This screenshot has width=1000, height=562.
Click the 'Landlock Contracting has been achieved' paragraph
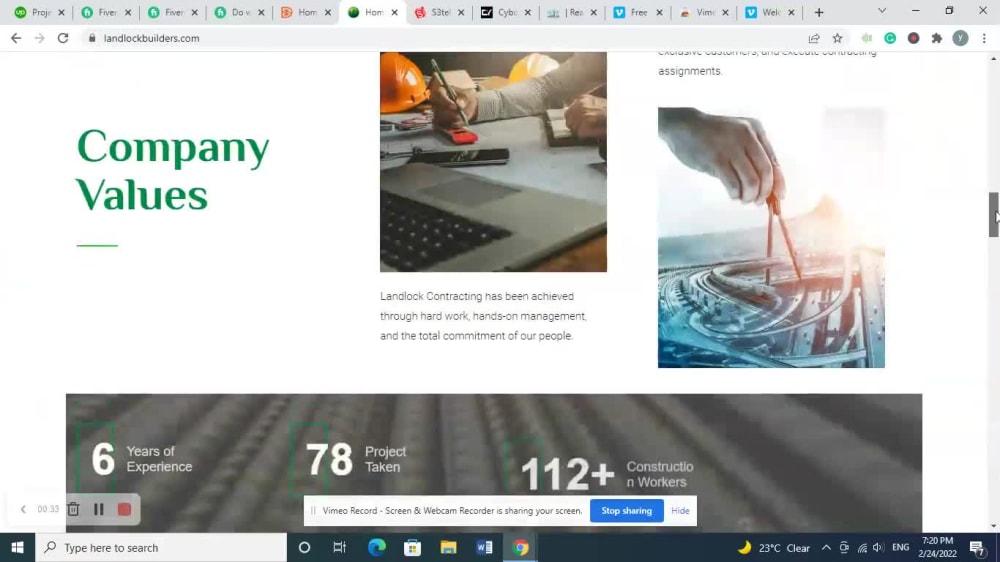483,316
